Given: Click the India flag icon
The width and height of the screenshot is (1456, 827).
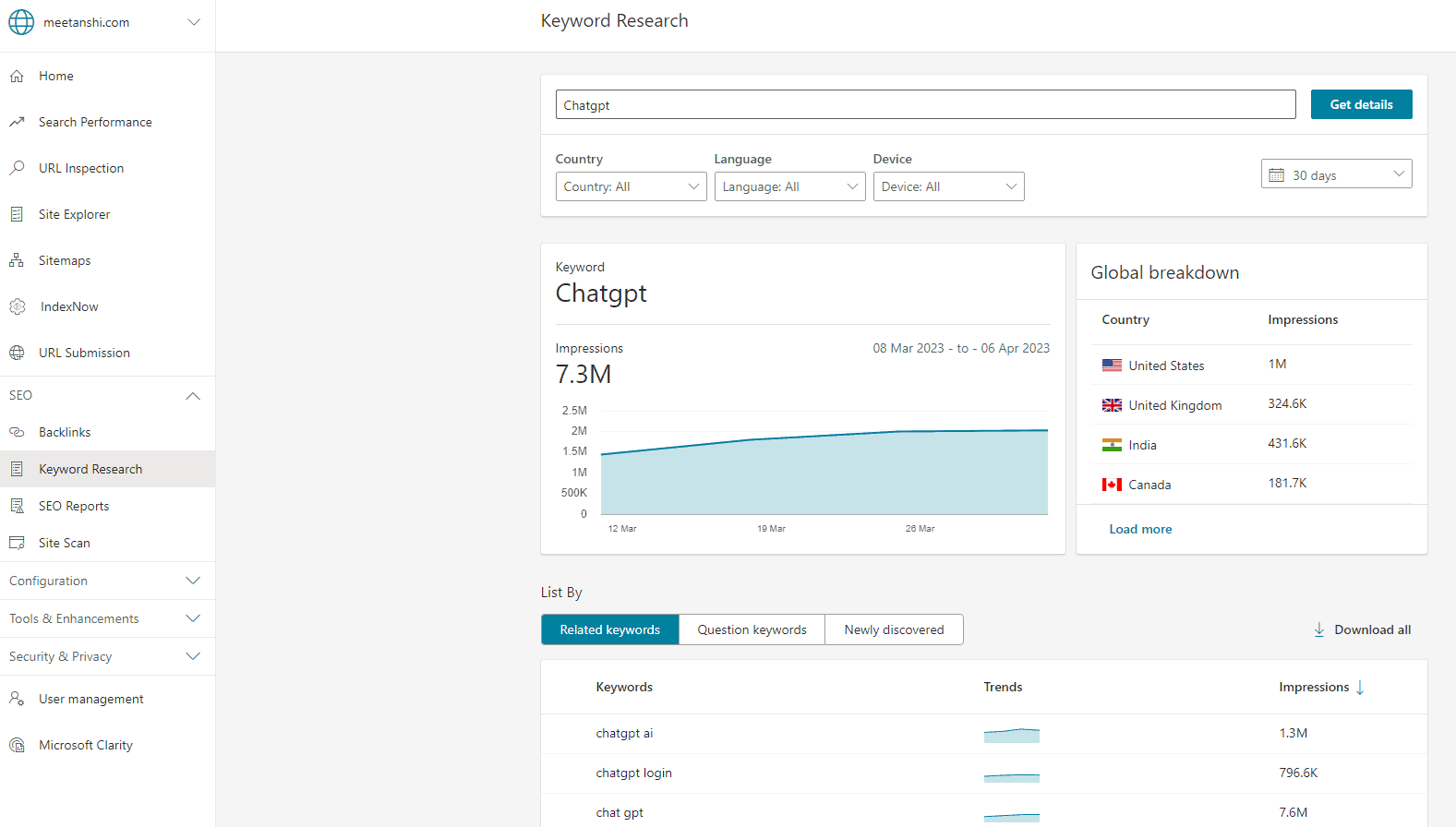Looking at the screenshot, I should pyautogui.click(x=1112, y=445).
